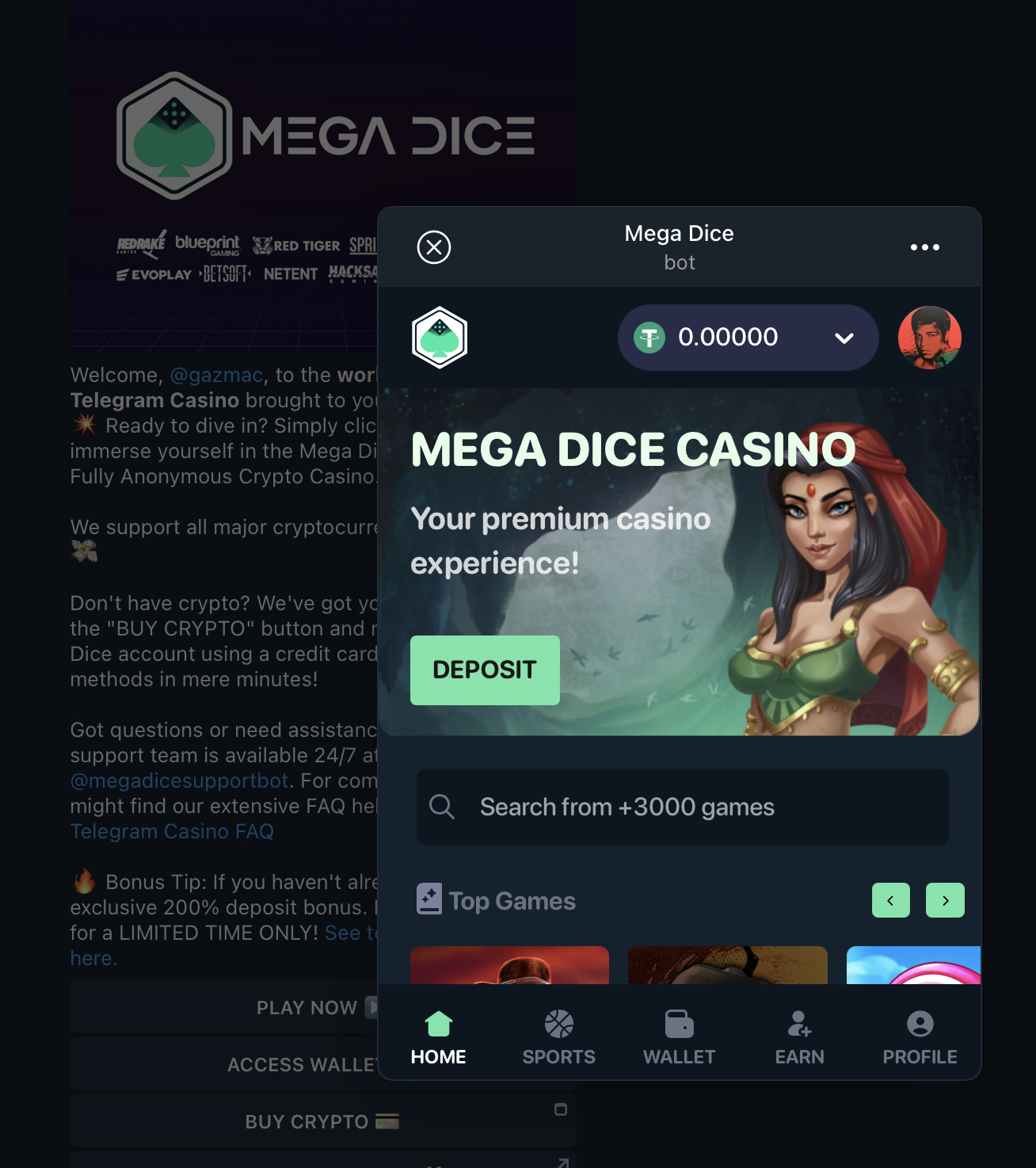The image size is (1036, 1168).
Task: Click the Search from +3000 games field
Action: tap(683, 807)
